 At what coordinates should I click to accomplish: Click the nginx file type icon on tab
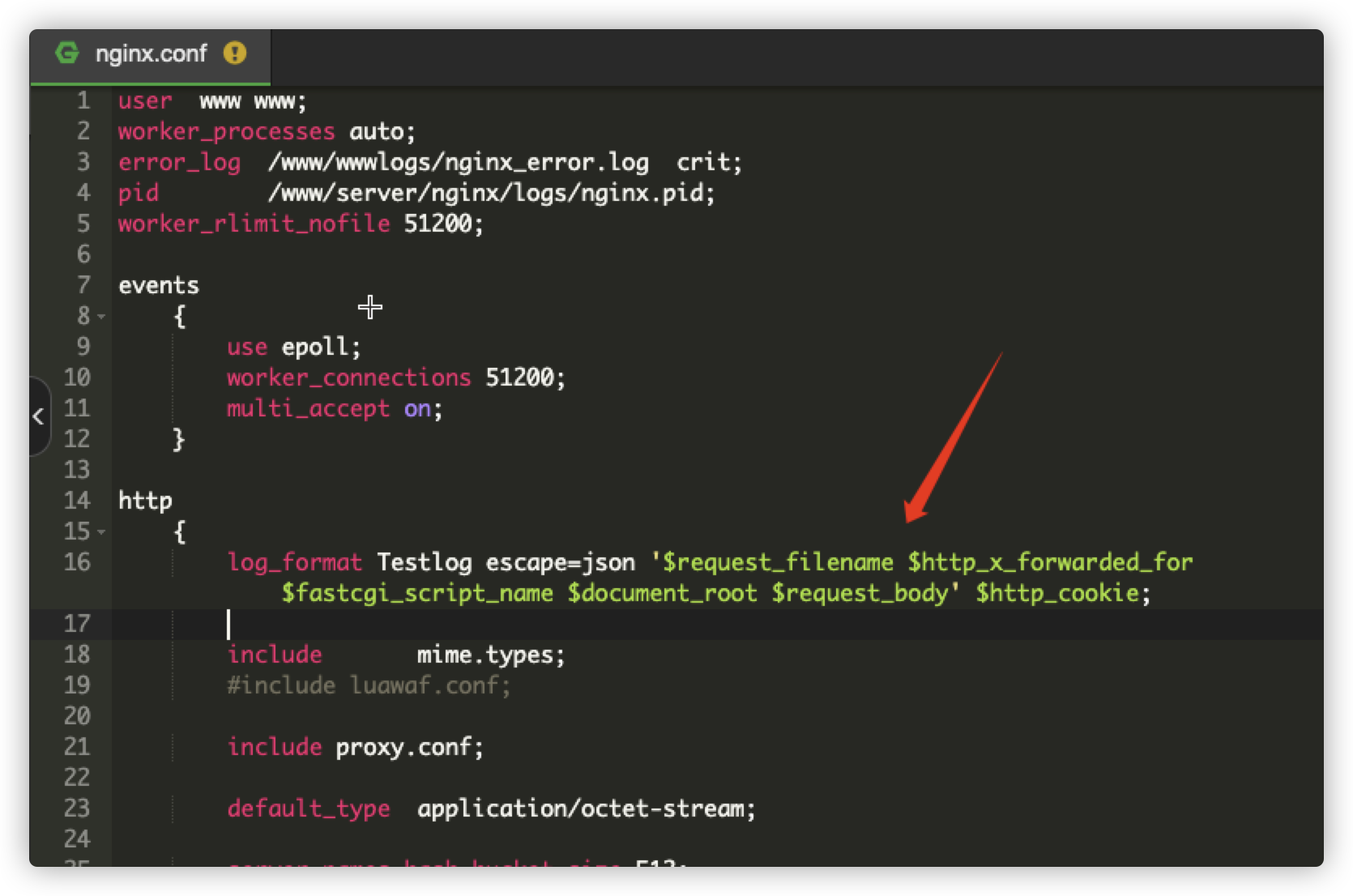pyautogui.click(x=67, y=53)
